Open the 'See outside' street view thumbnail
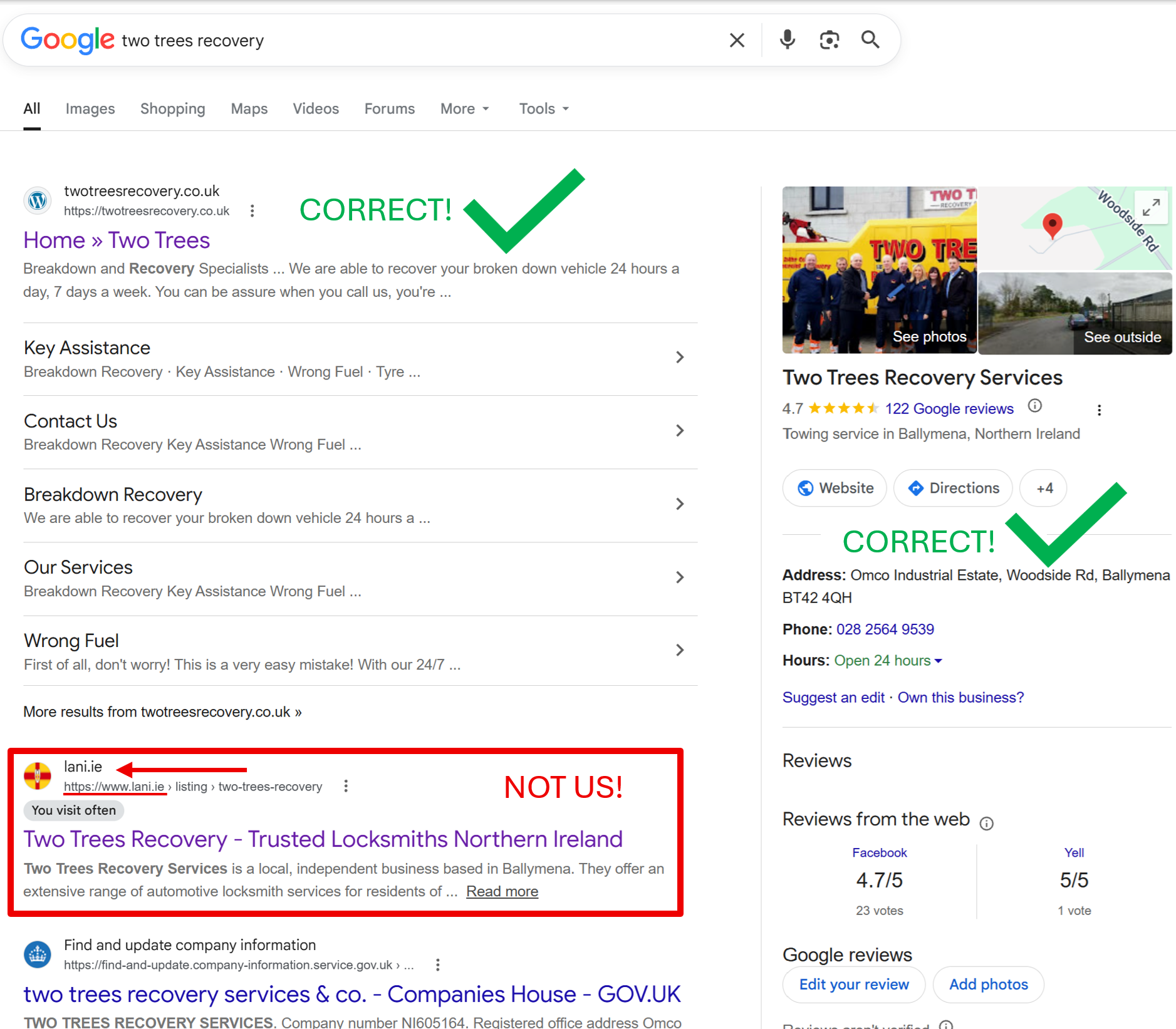The width and height of the screenshot is (1176, 1029). coord(1075,313)
